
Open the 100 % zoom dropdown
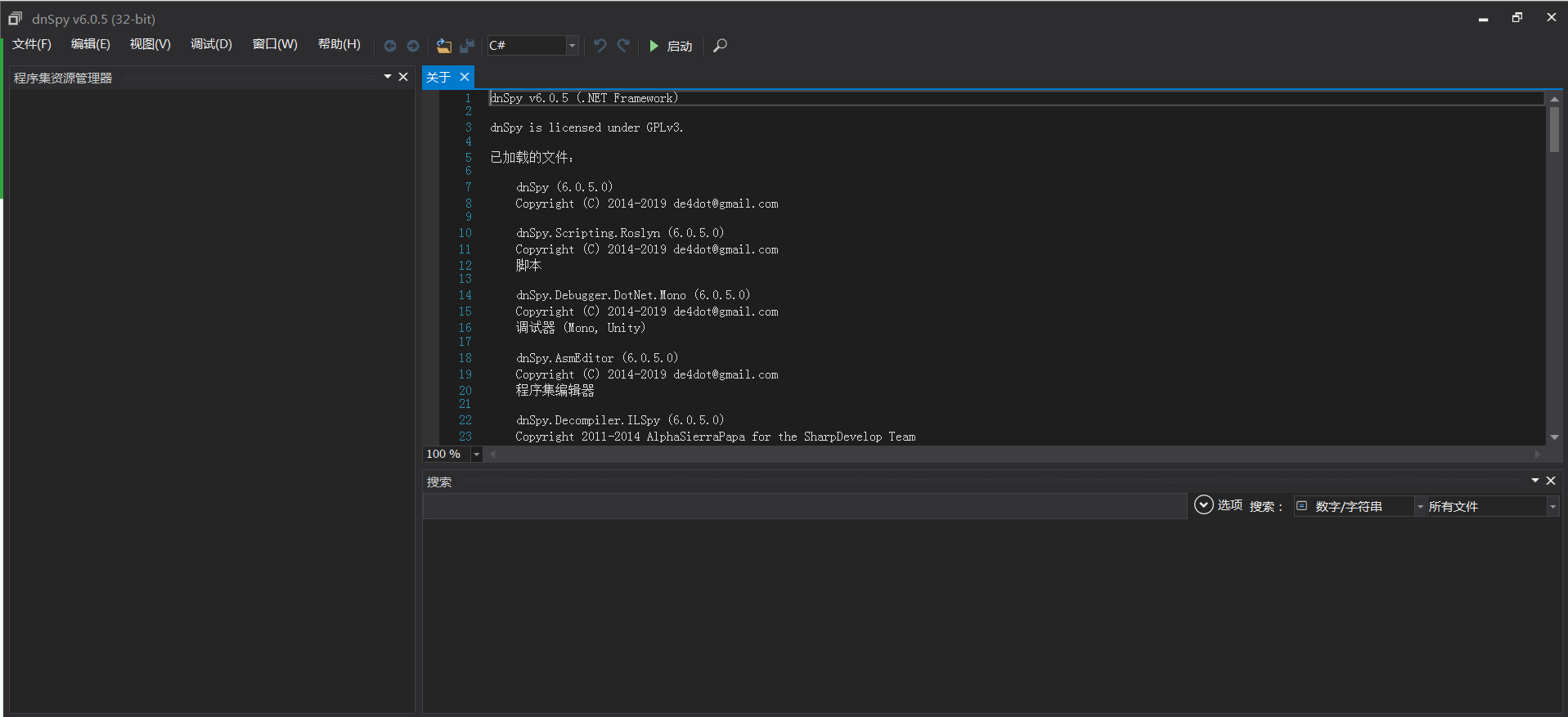[476, 454]
